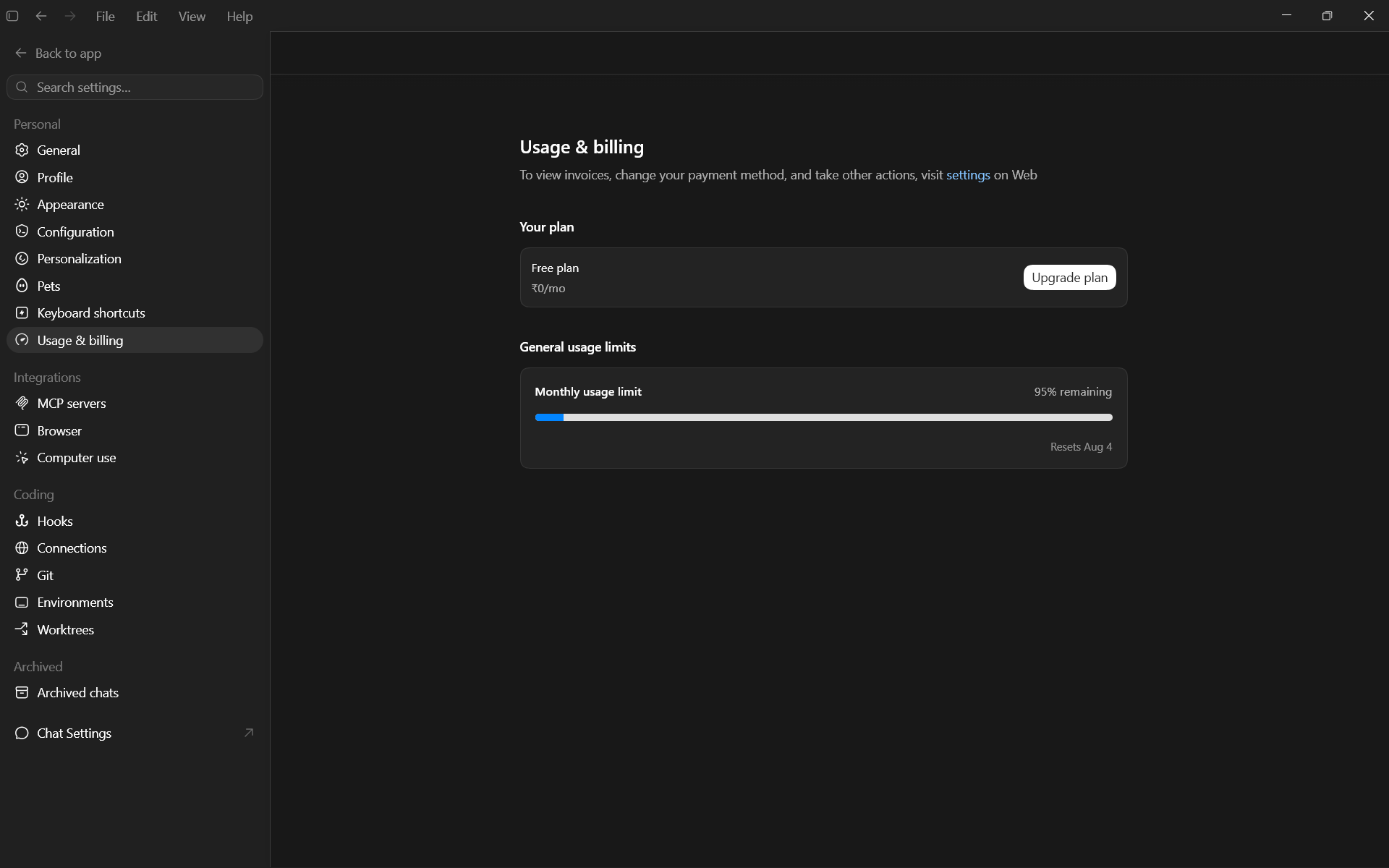Open the Help menu
This screenshot has height=868, width=1389.
coord(239,16)
